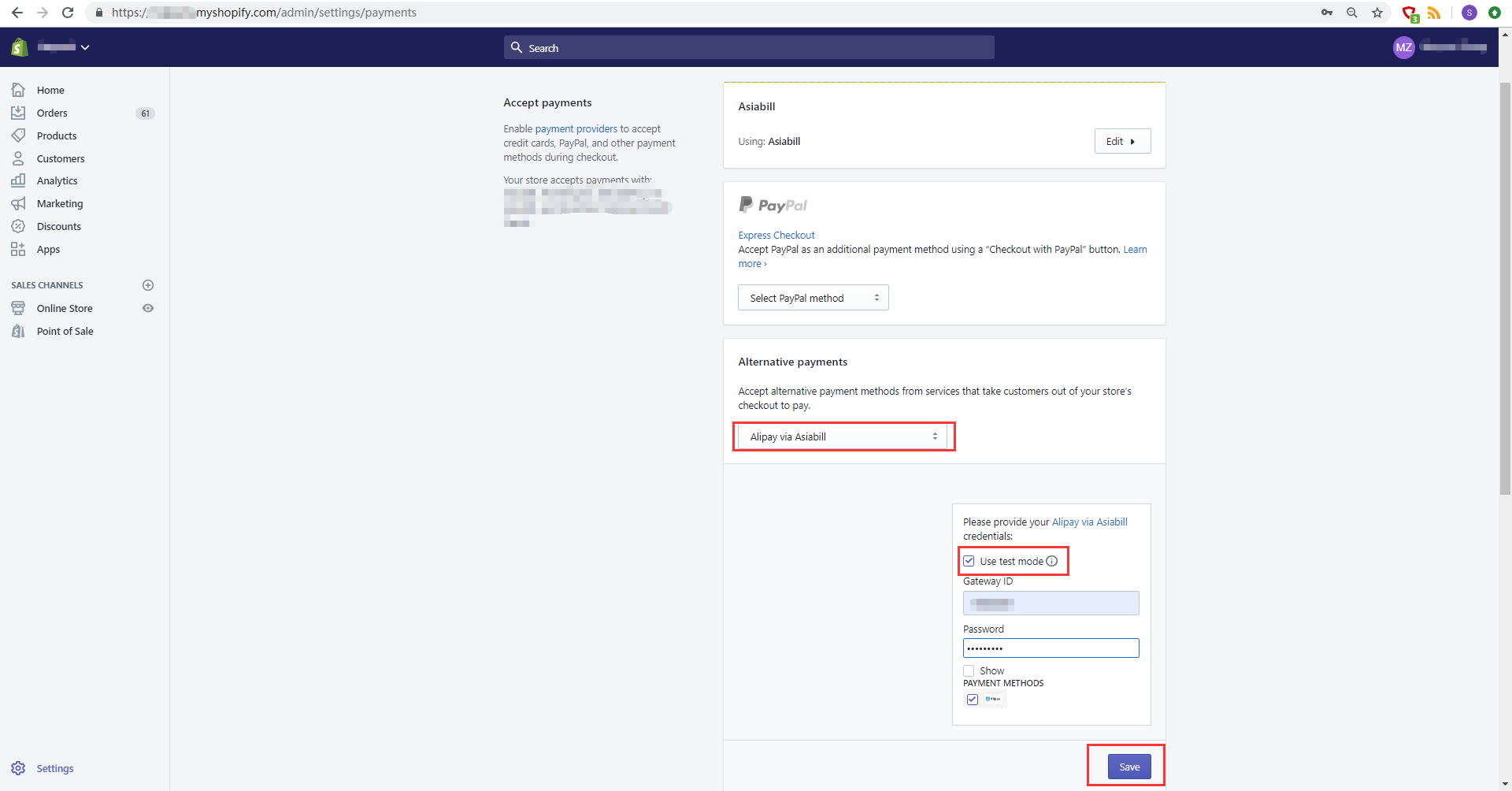1512x791 pixels.
Task: Click the Shopify bag logo
Action: pyautogui.click(x=20, y=47)
